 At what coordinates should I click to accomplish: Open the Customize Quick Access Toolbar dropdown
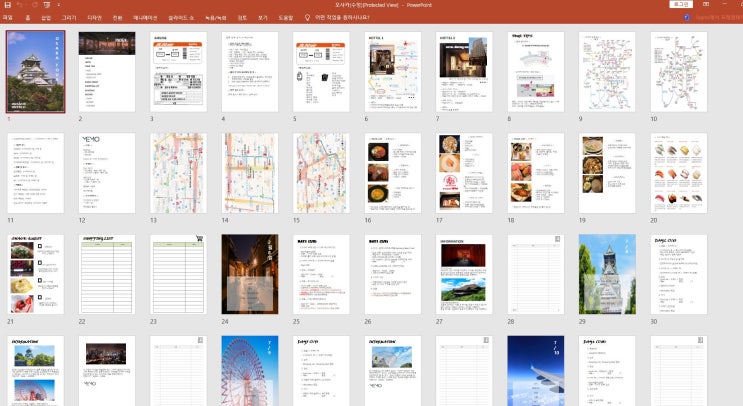coord(59,5)
